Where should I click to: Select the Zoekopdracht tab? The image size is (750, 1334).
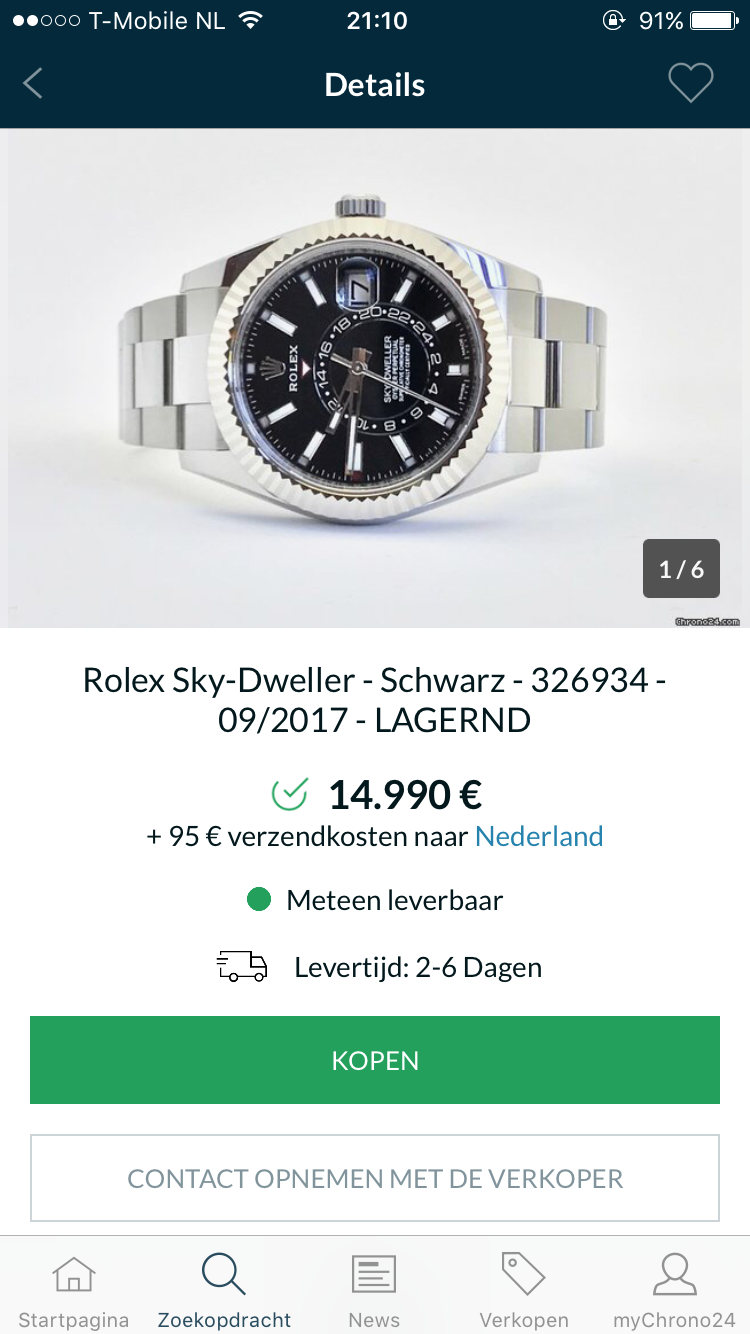pos(224,1289)
